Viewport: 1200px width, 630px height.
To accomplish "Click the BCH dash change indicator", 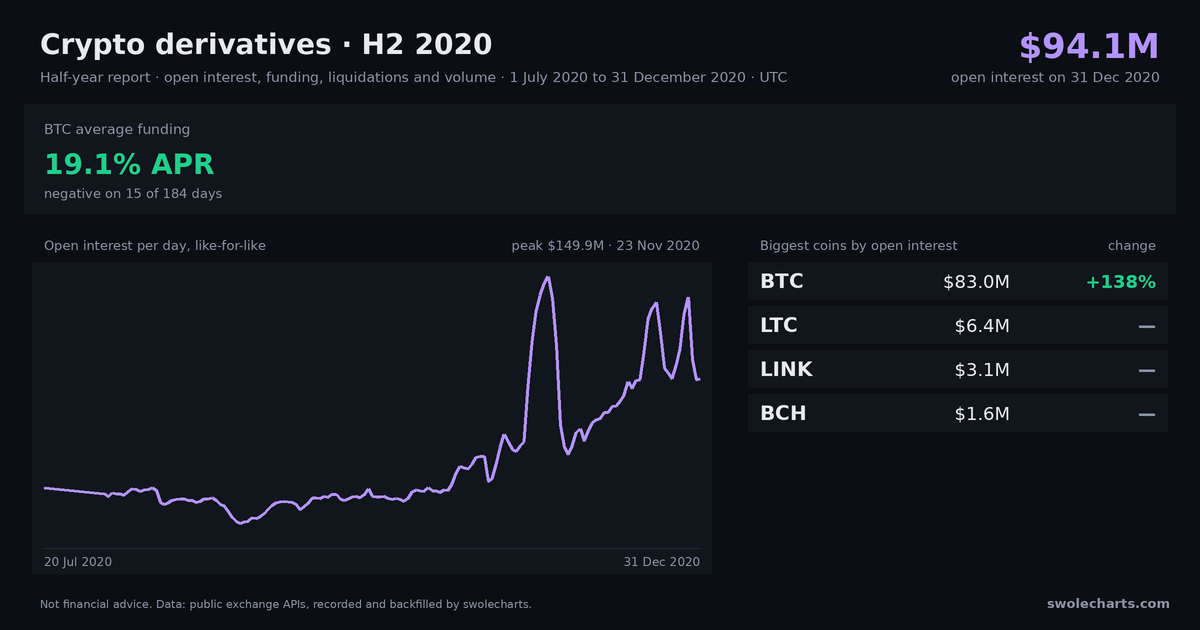I will click(1147, 414).
